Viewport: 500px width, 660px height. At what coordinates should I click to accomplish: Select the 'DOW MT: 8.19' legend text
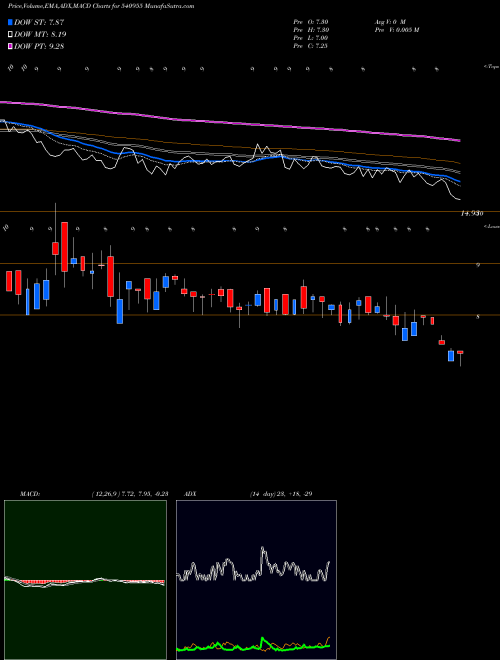40,35
